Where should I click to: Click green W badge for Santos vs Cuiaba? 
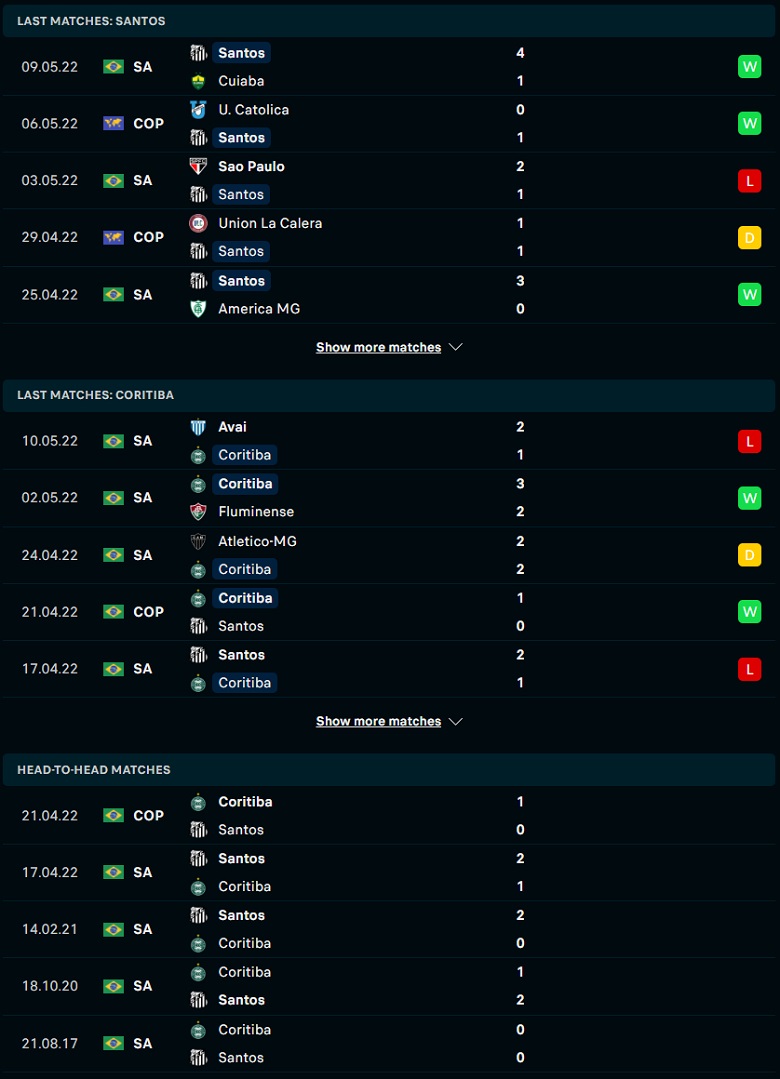point(750,67)
